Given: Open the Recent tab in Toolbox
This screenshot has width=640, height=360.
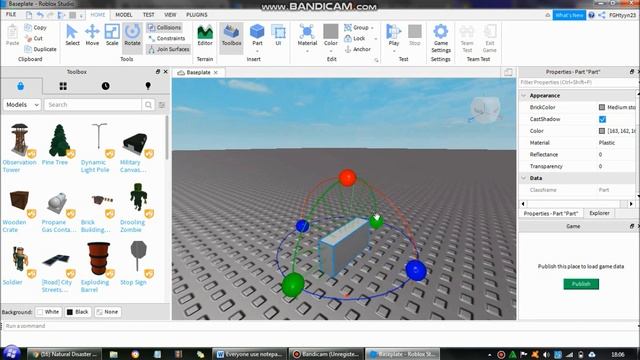Looking at the screenshot, I should click(105, 86).
